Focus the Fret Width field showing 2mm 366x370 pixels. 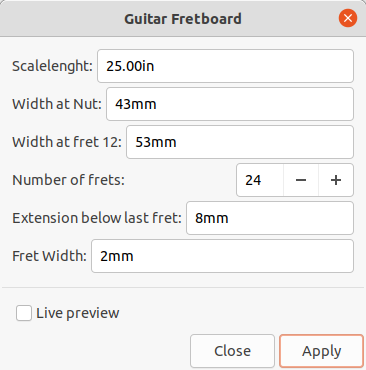pos(222,256)
